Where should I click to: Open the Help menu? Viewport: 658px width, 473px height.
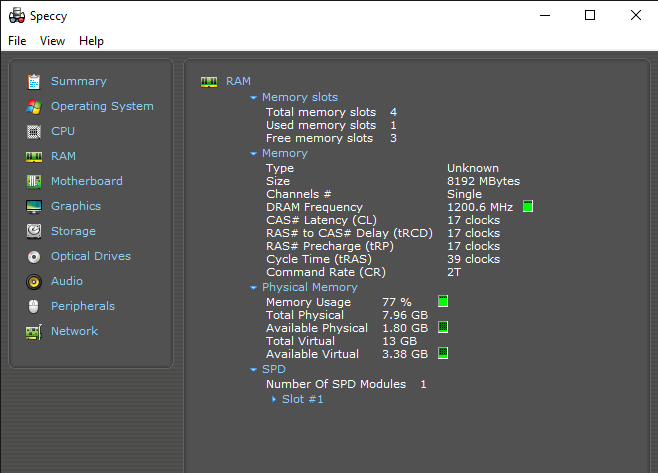(91, 41)
